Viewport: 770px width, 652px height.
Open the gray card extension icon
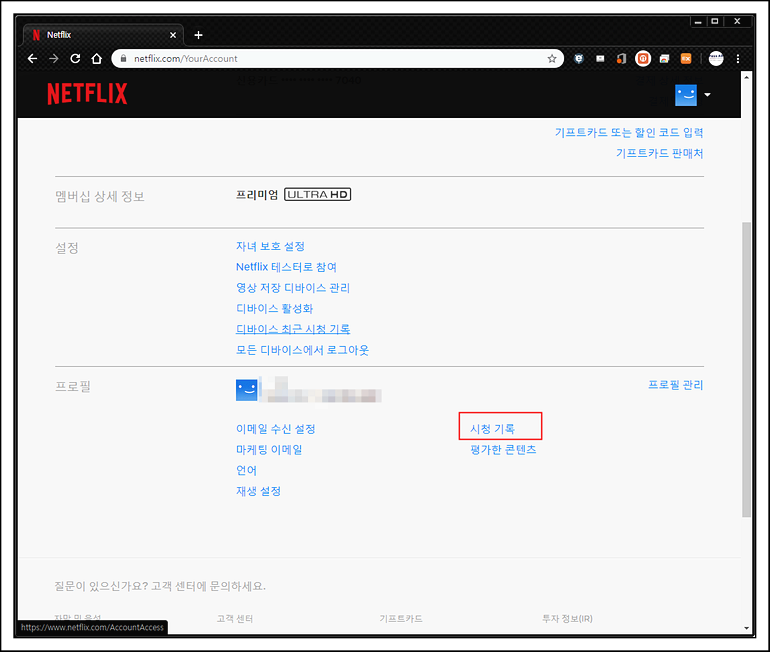click(600, 58)
